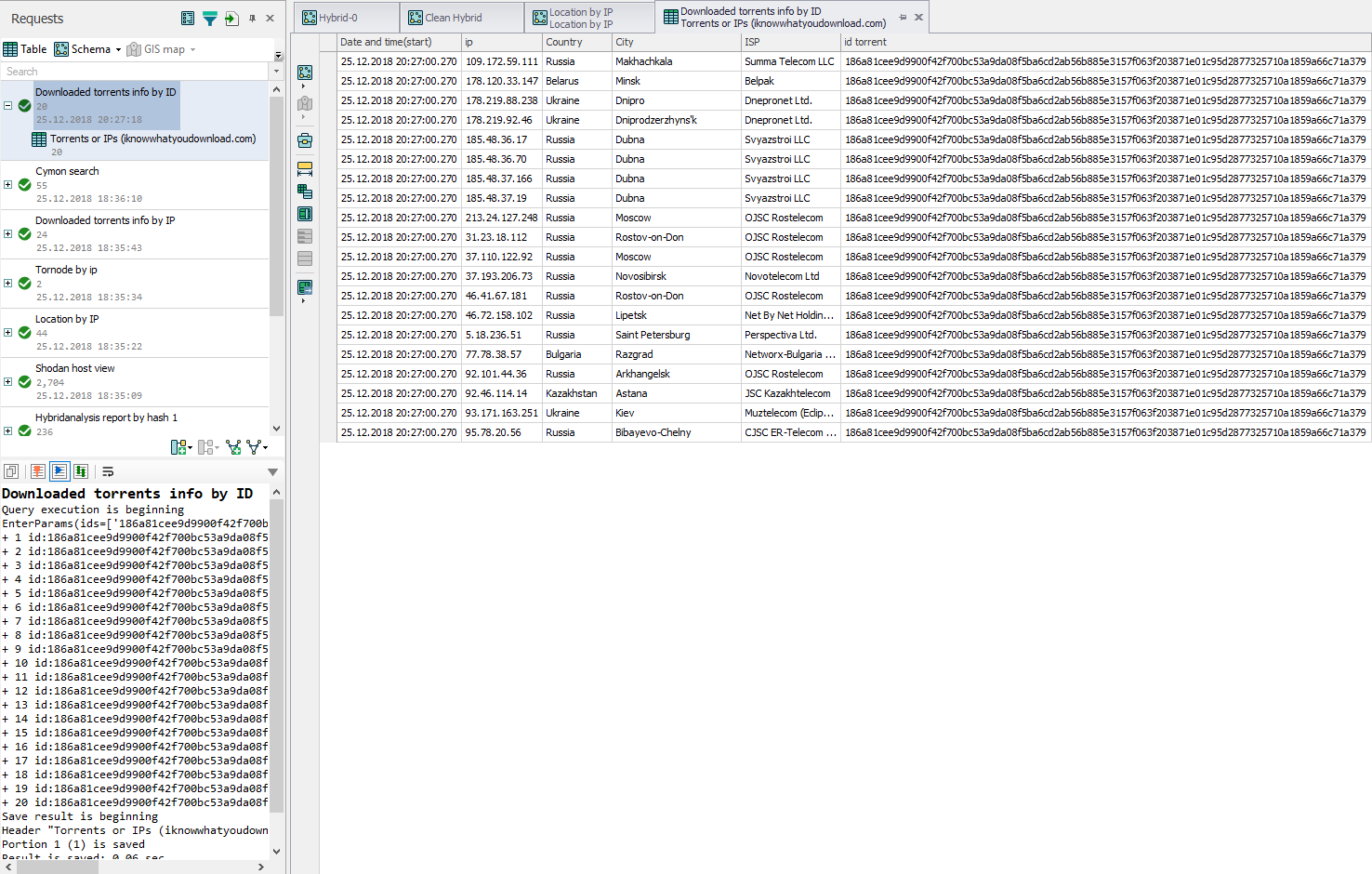This screenshot has height=874, width=1372.
Task: Toggle the green bars log display button
Action: pos(81,471)
